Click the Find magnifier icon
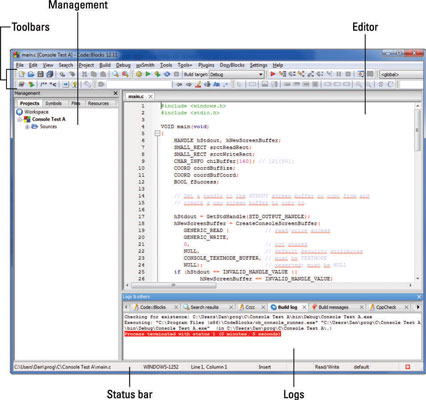The height and width of the screenshot is (400, 426). pyautogui.click(x=115, y=74)
